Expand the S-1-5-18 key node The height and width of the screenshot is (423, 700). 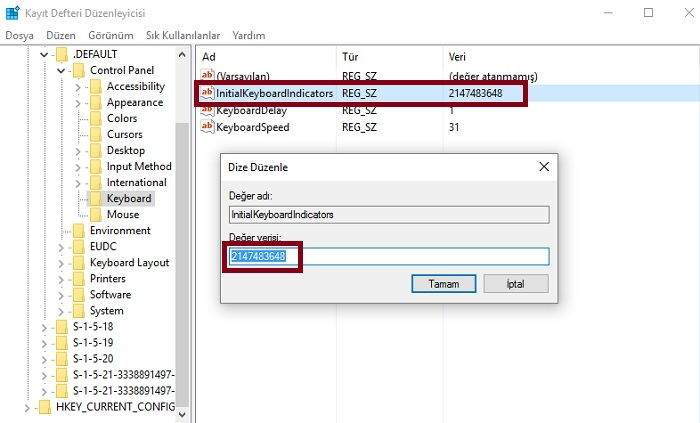(x=44, y=326)
